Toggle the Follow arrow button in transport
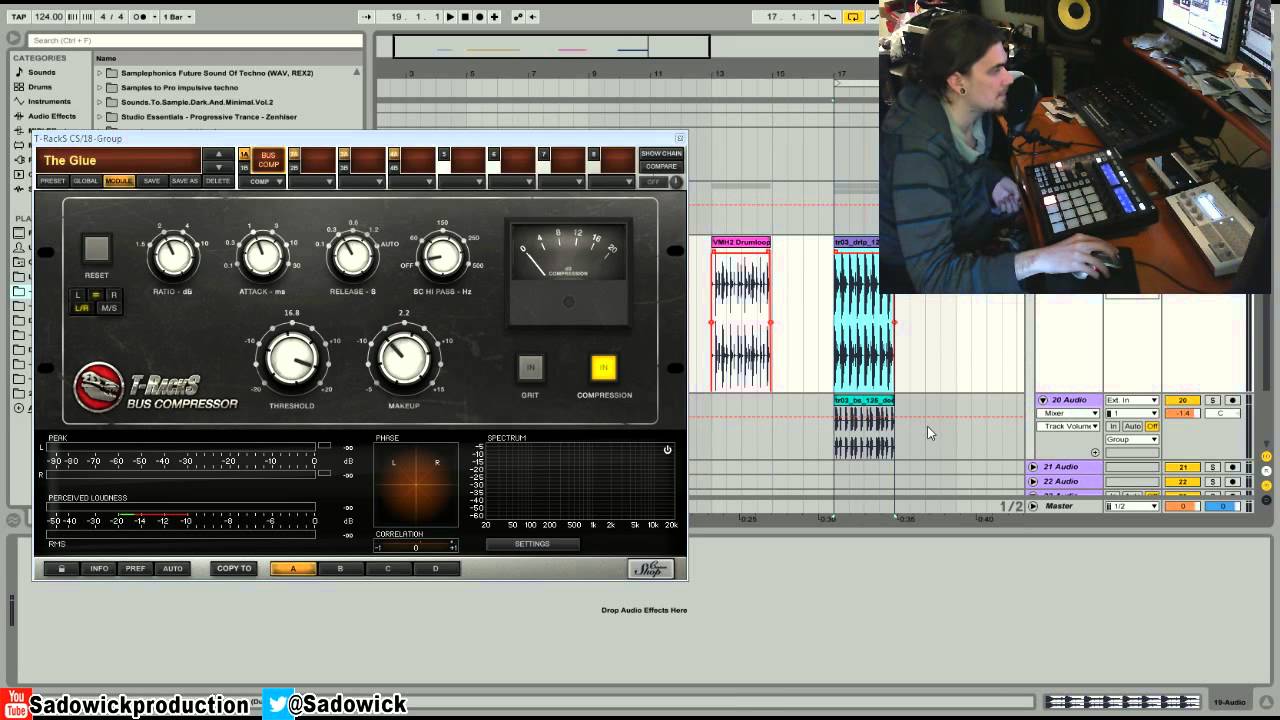The image size is (1280, 720). tap(366, 17)
